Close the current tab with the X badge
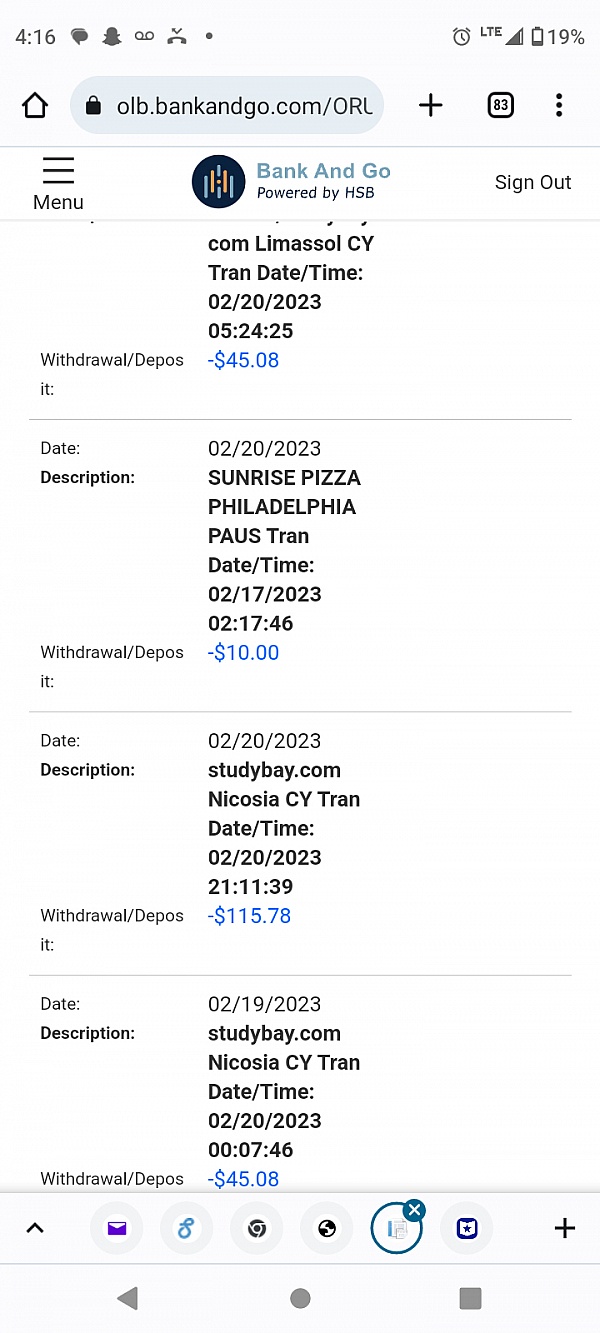The width and height of the screenshot is (600, 1333). click(415, 1210)
